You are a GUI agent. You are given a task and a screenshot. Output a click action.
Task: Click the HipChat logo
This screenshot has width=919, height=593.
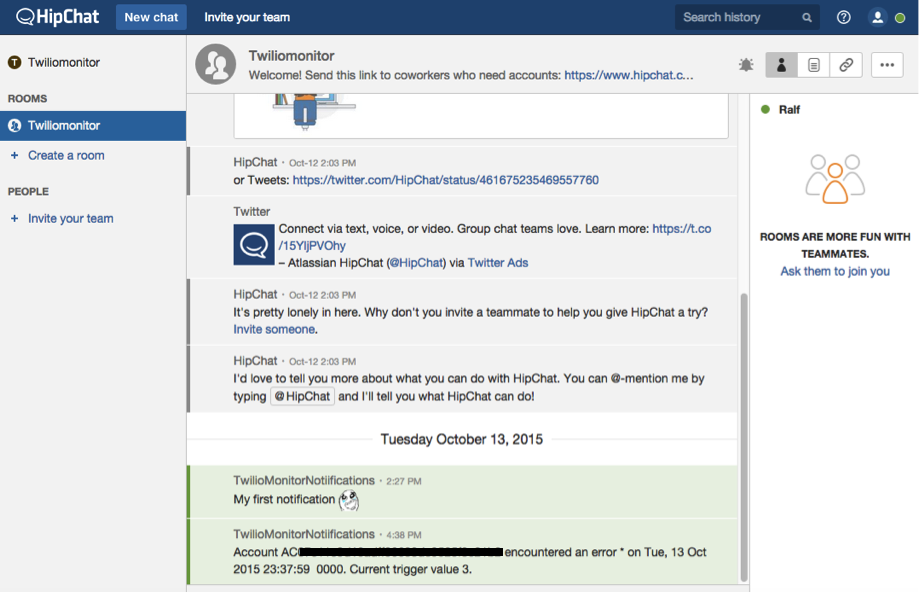pyautogui.click(x=57, y=17)
